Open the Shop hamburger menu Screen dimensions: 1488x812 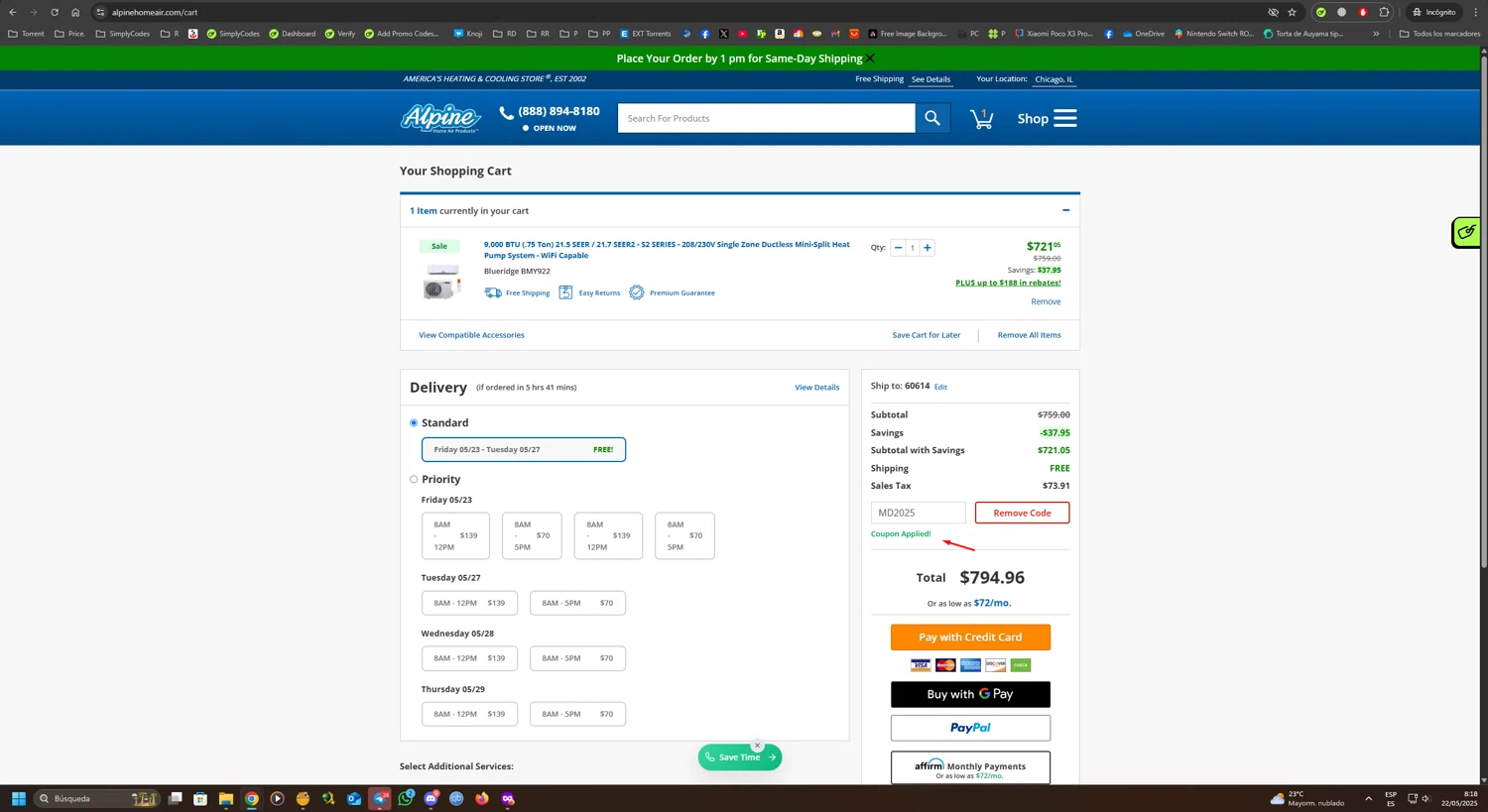click(x=1048, y=119)
